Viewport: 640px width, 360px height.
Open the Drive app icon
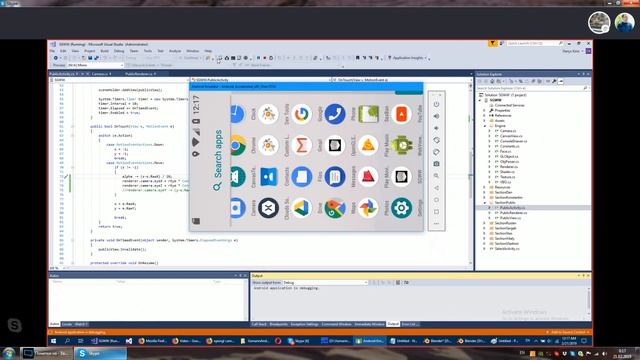click(302, 208)
